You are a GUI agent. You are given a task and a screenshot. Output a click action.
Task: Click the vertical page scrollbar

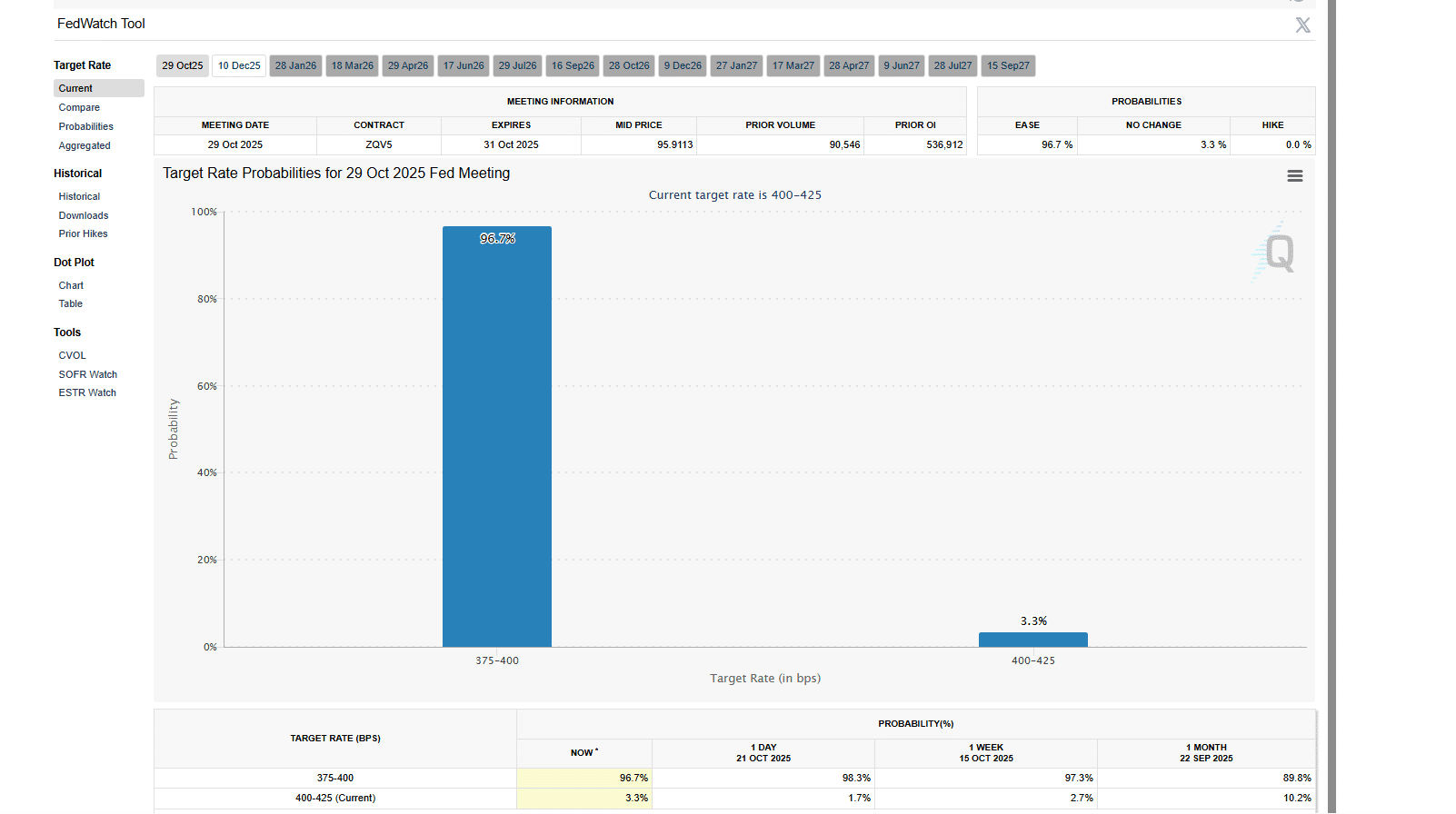(1331, 409)
